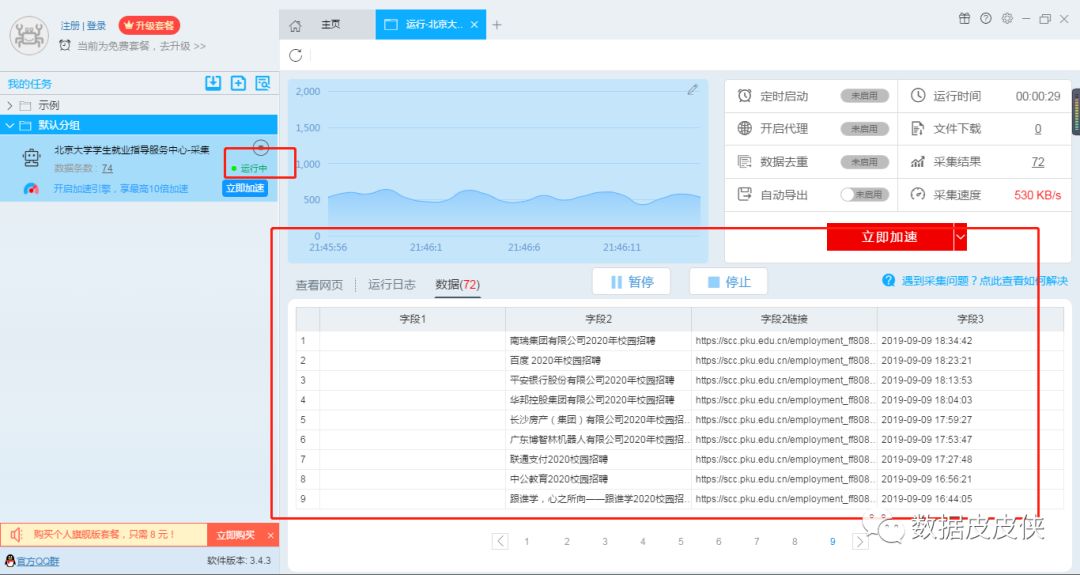Click 采集结果 count 72 link
The height and width of the screenshot is (575, 1080).
[x=1037, y=162]
